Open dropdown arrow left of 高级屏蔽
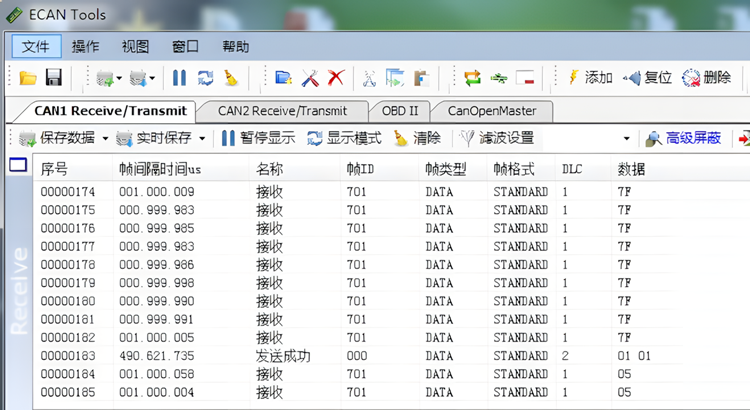 [x=627, y=138]
